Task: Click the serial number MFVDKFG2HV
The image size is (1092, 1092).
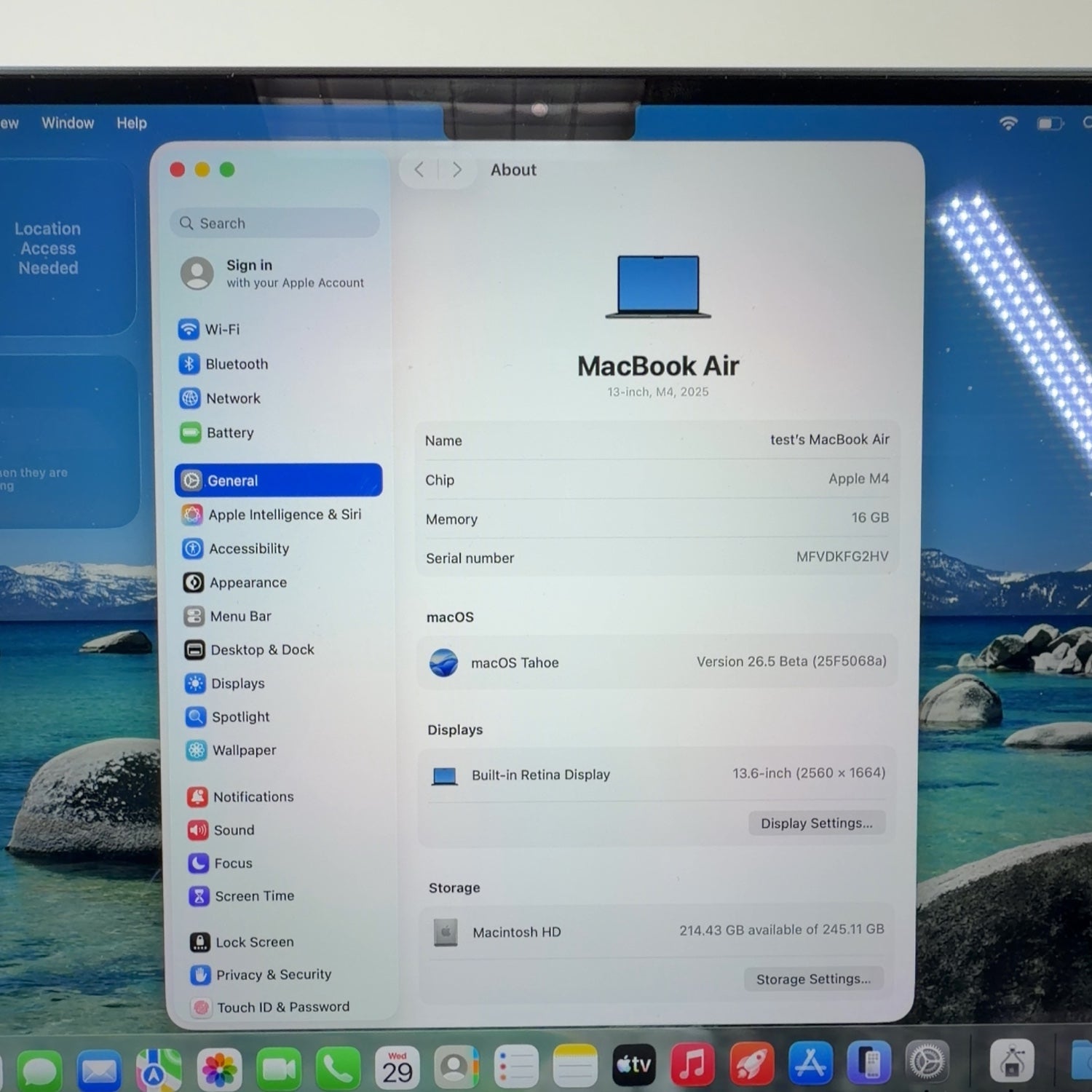Action: tap(842, 557)
